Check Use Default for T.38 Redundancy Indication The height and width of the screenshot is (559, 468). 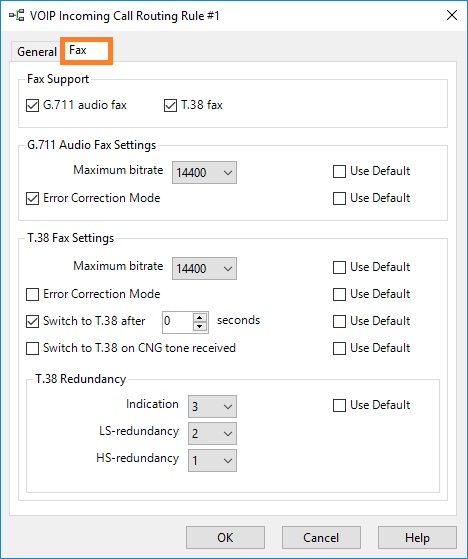click(x=339, y=405)
